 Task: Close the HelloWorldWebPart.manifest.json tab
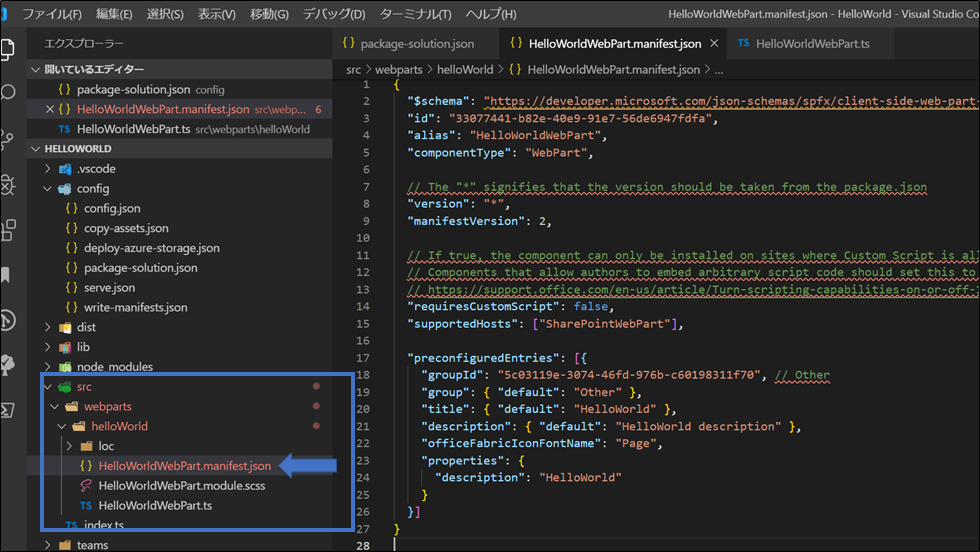tap(714, 43)
